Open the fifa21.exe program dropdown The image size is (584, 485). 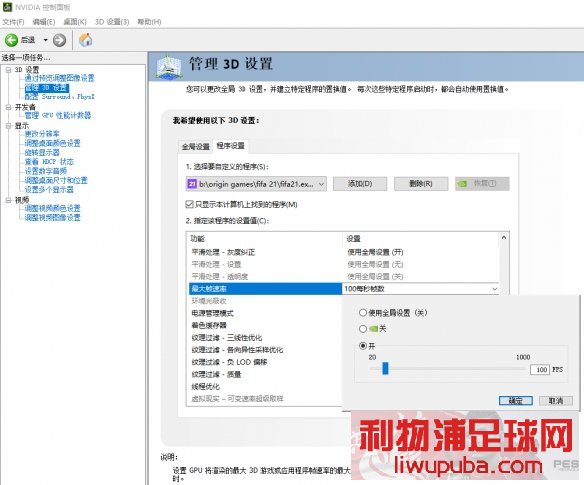click(x=256, y=184)
